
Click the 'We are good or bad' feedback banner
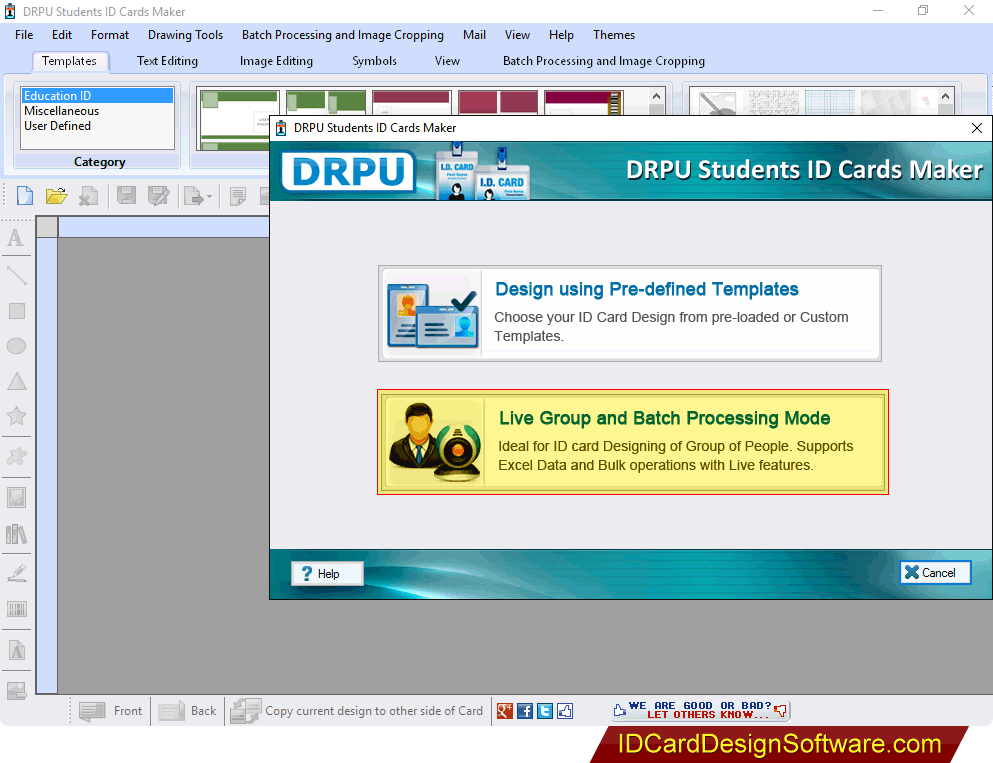(701, 710)
